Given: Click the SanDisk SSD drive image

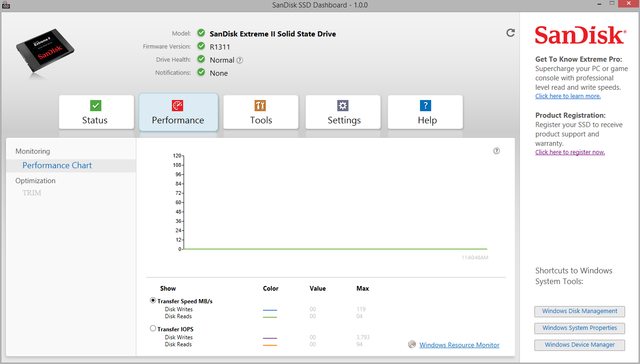Looking at the screenshot, I should click(x=45, y=51).
